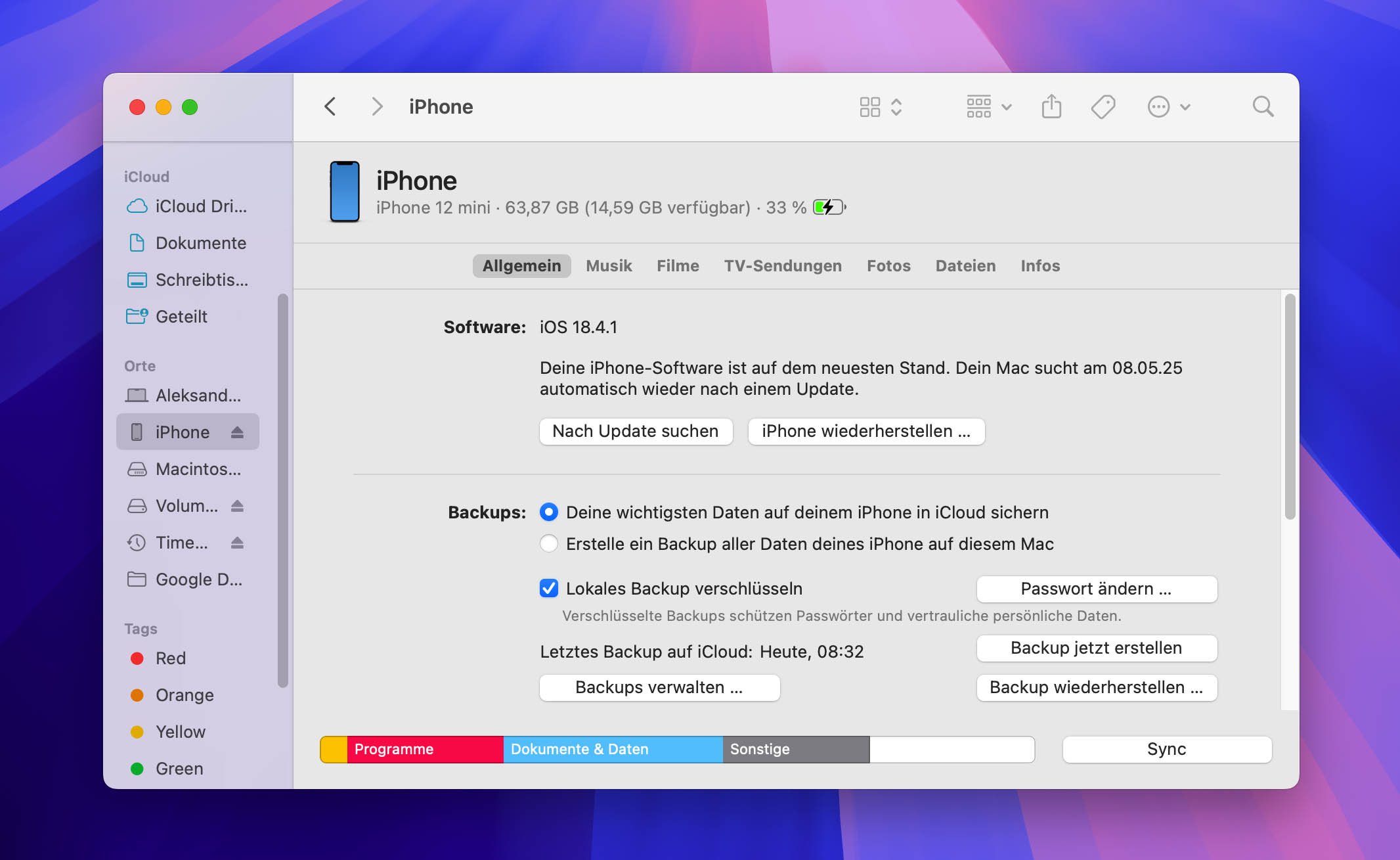This screenshot has width=1400, height=860.
Task: Go back with the left chevron
Action: click(330, 106)
